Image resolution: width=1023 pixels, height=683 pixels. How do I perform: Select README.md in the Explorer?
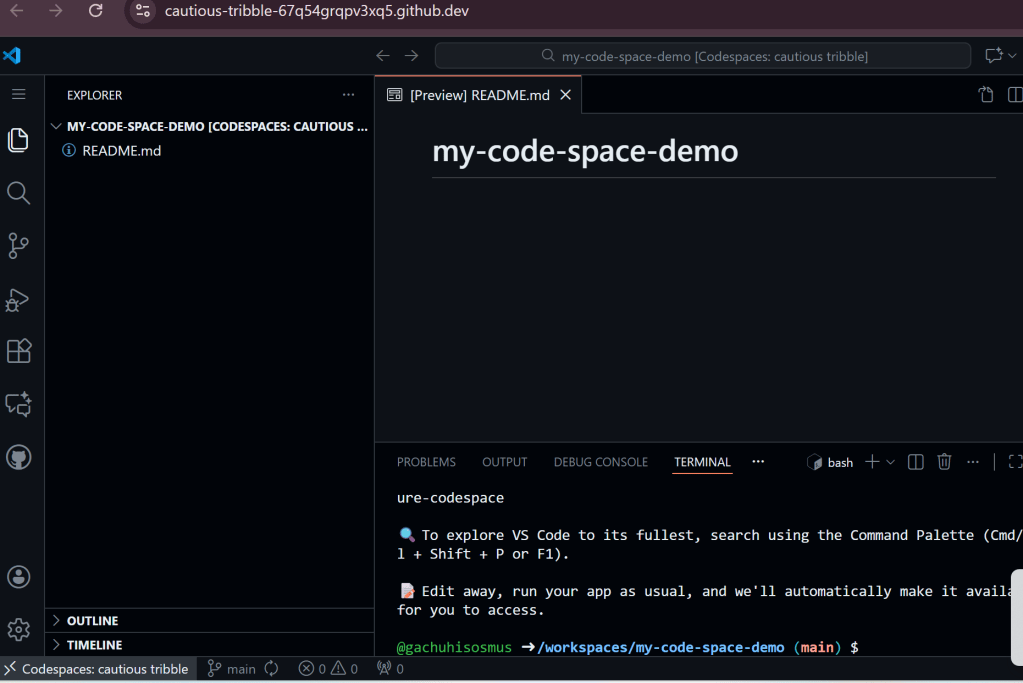(121, 151)
